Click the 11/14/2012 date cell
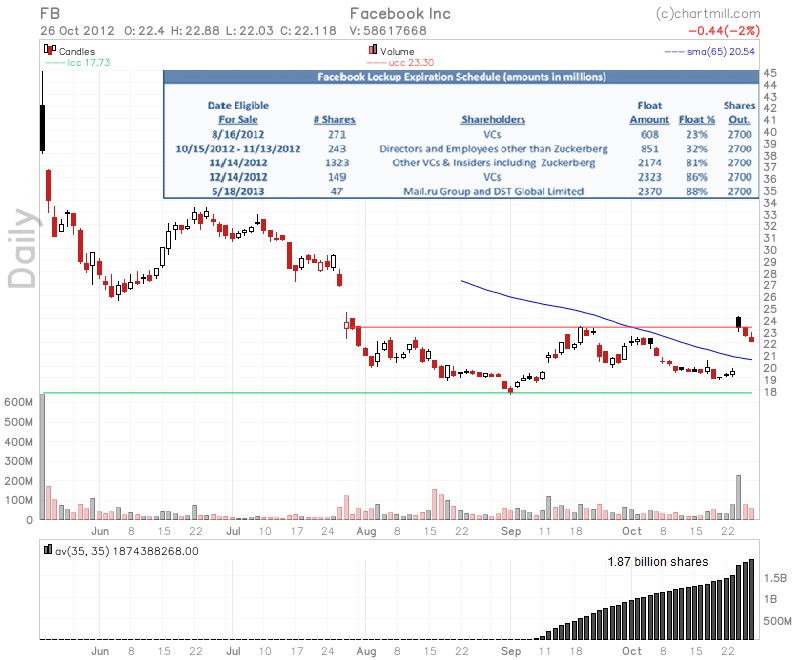 click(x=238, y=163)
